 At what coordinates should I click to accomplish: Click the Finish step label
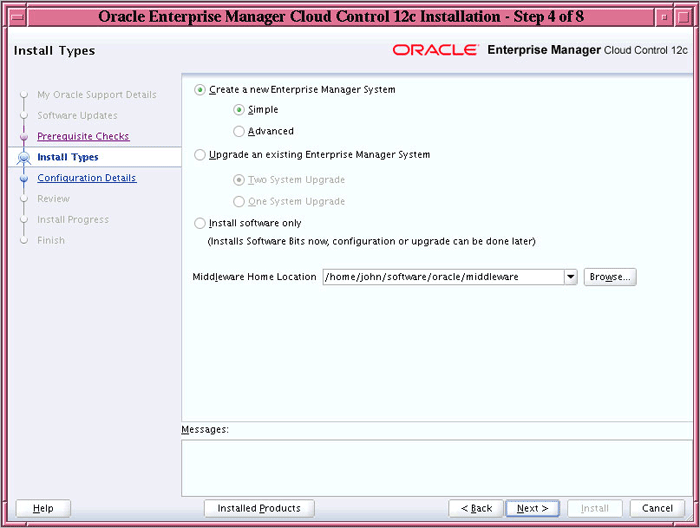point(51,240)
